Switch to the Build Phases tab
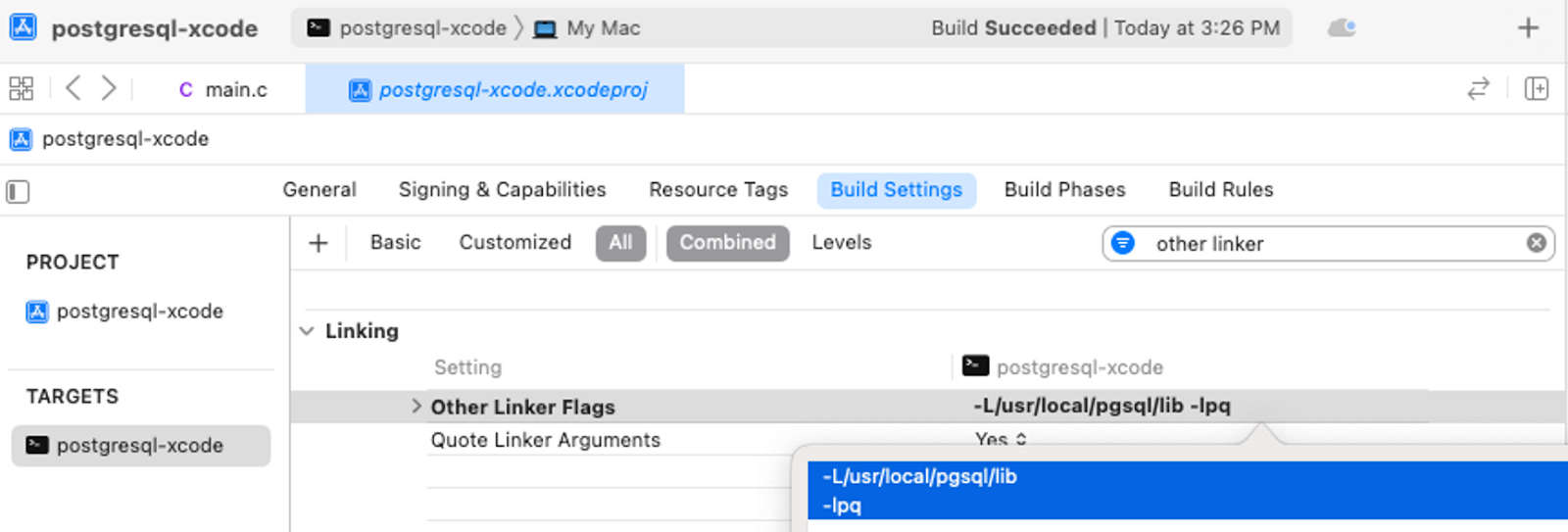This screenshot has width=1568, height=532. tap(1064, 190)
